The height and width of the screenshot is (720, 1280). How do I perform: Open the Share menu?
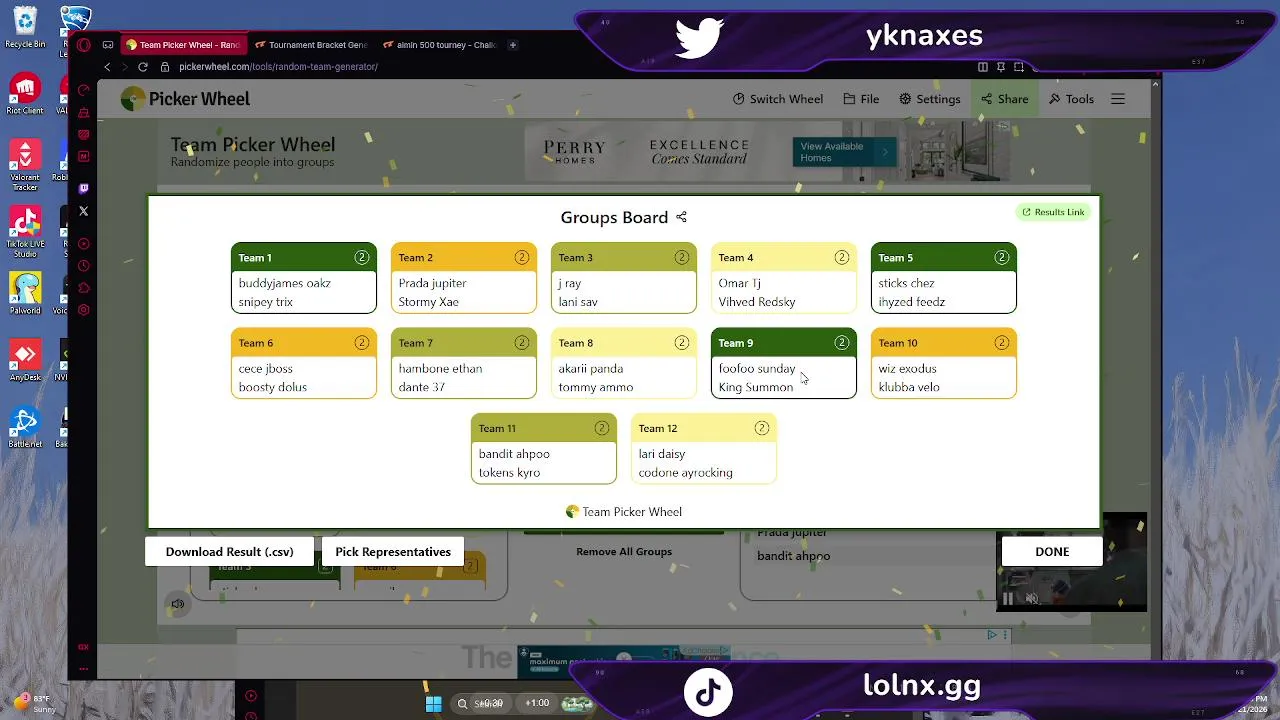[x=1004, y=99]
